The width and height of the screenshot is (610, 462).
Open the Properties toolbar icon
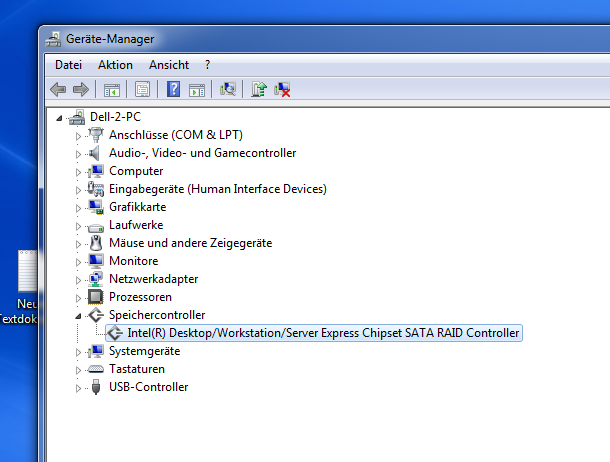(142, 89)
